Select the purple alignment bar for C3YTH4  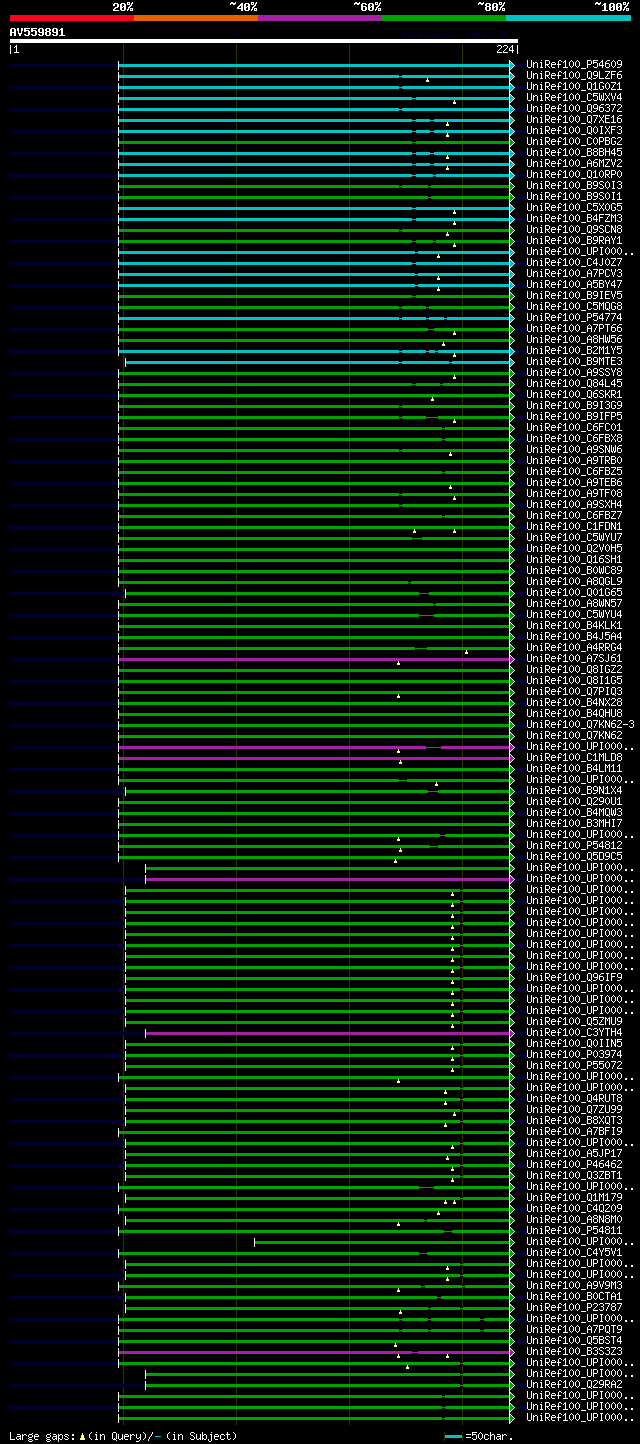[329, 1033]
